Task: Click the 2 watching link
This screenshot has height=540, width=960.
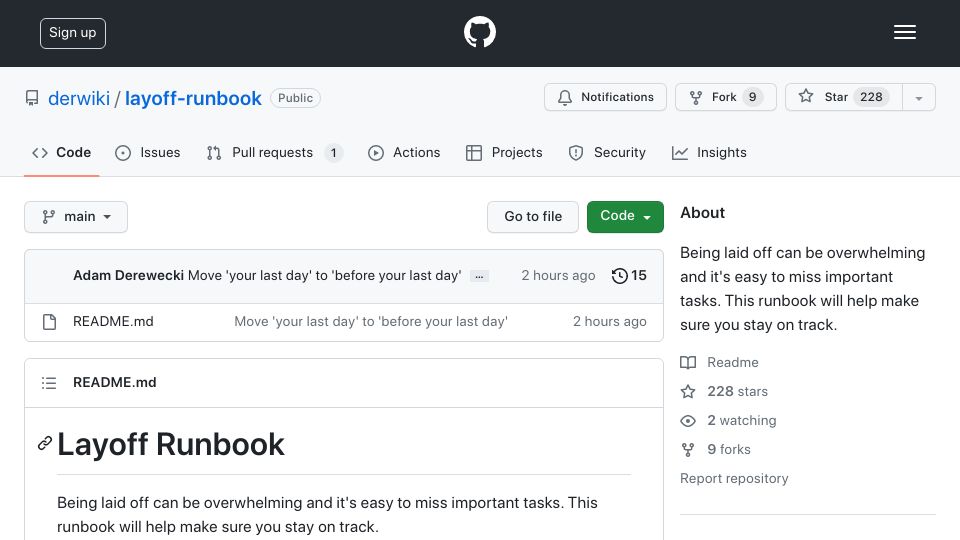Action: point(729,421)
